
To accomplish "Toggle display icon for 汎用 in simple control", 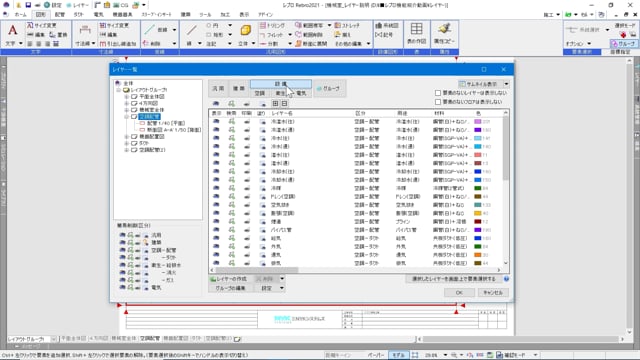I will (x=122, y=235).
